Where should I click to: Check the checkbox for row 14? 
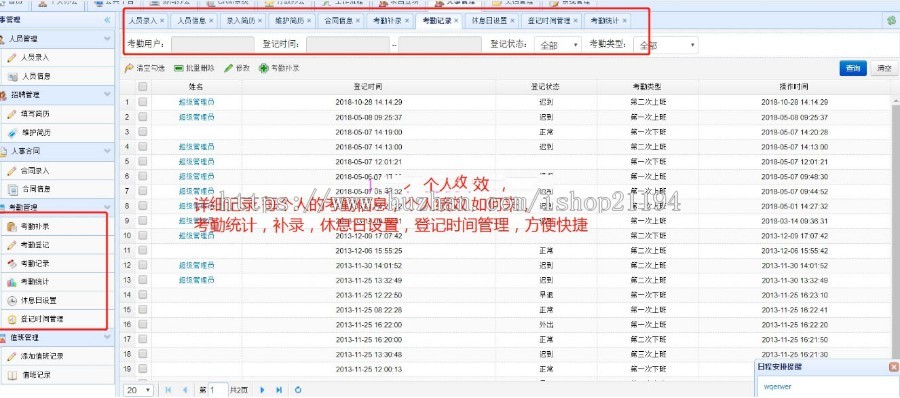(143, 295)
